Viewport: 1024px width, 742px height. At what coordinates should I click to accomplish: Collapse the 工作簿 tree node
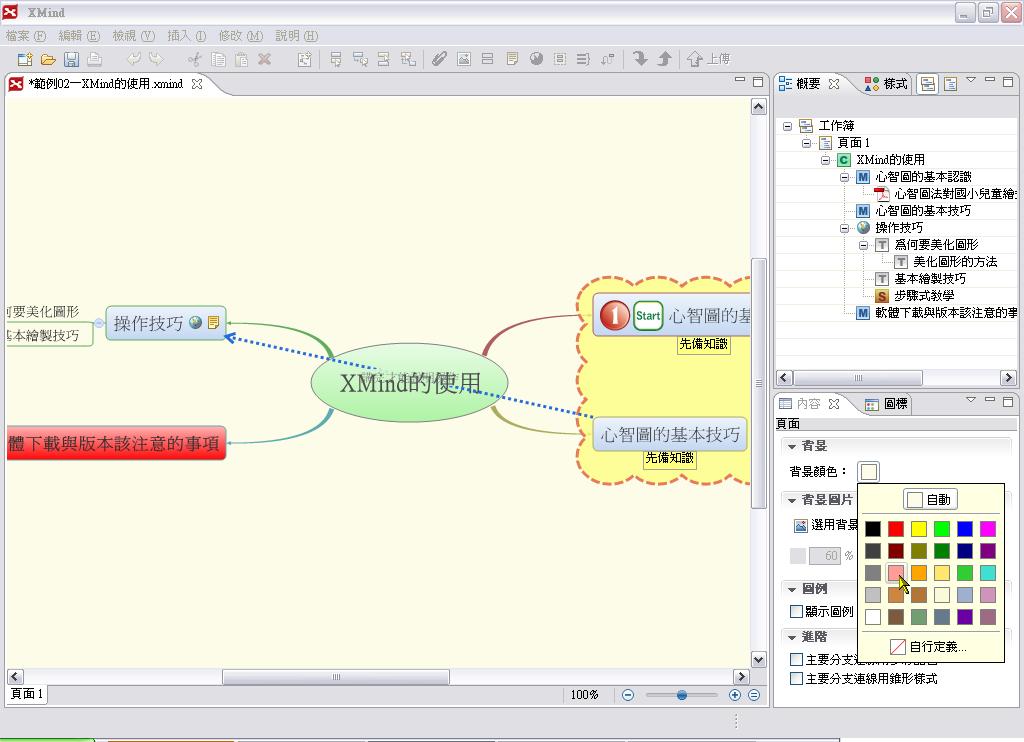click(787, 126)
